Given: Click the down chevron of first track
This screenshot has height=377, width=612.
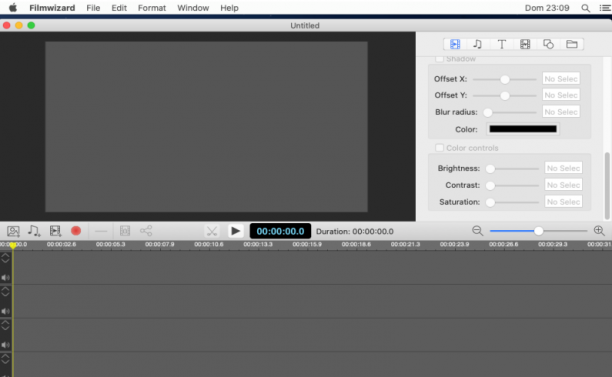Looking at the screenshot, I should point(5,261).
